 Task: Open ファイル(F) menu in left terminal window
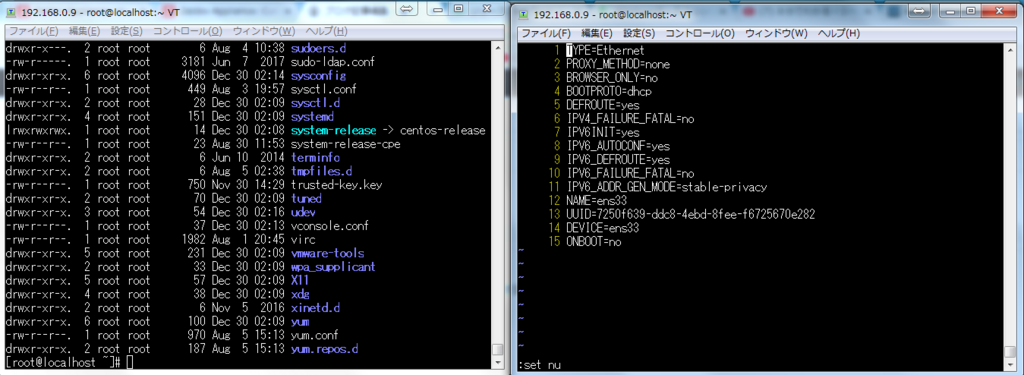tap(33, 31)
